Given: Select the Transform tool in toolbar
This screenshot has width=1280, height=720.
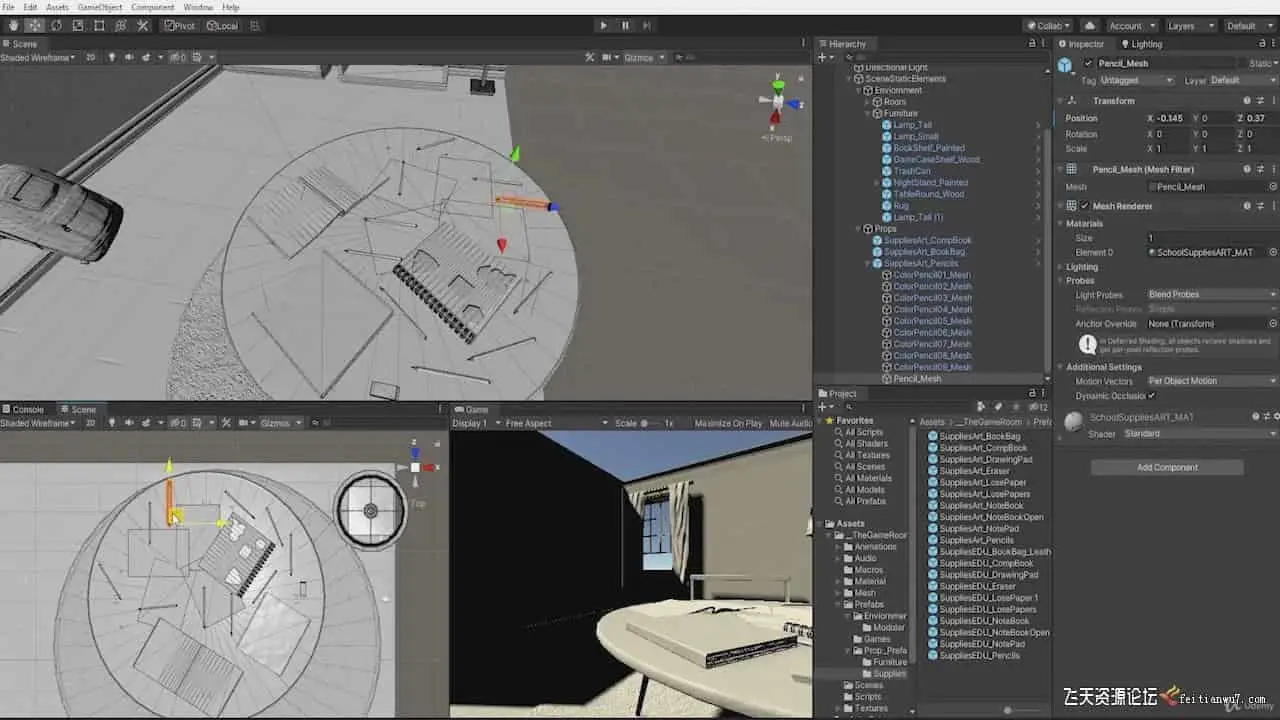Looking at the screenshot, I should 120,25.
